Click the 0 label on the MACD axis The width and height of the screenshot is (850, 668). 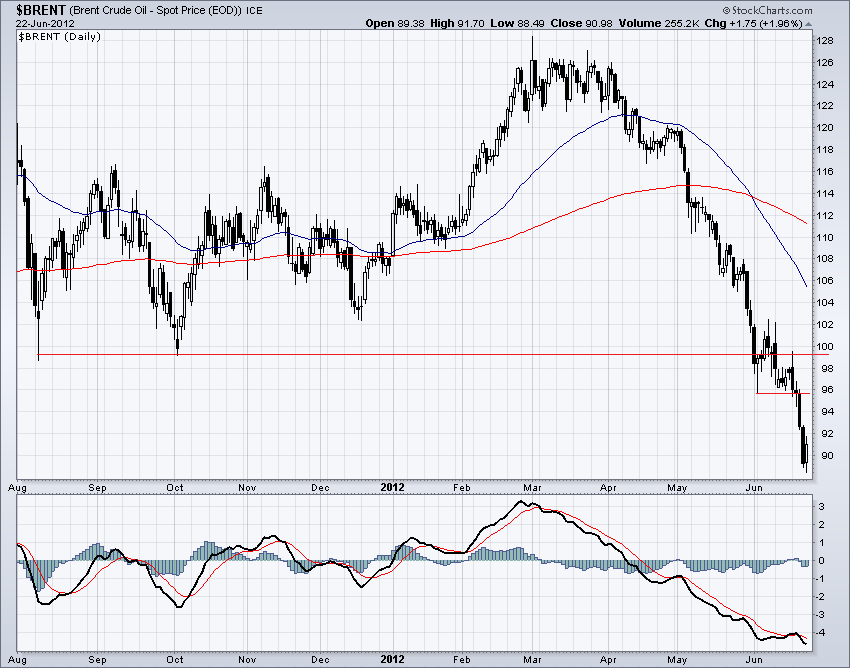(822, 561)
